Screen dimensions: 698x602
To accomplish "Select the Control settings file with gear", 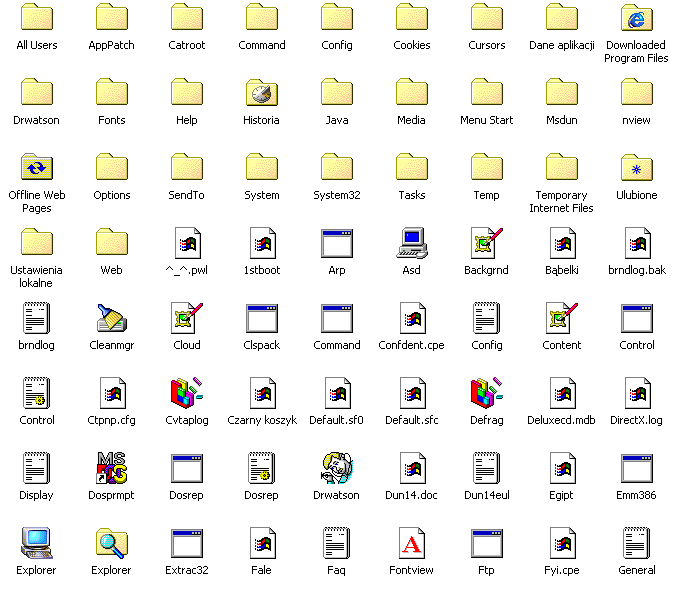I will [x=37, y=393].
